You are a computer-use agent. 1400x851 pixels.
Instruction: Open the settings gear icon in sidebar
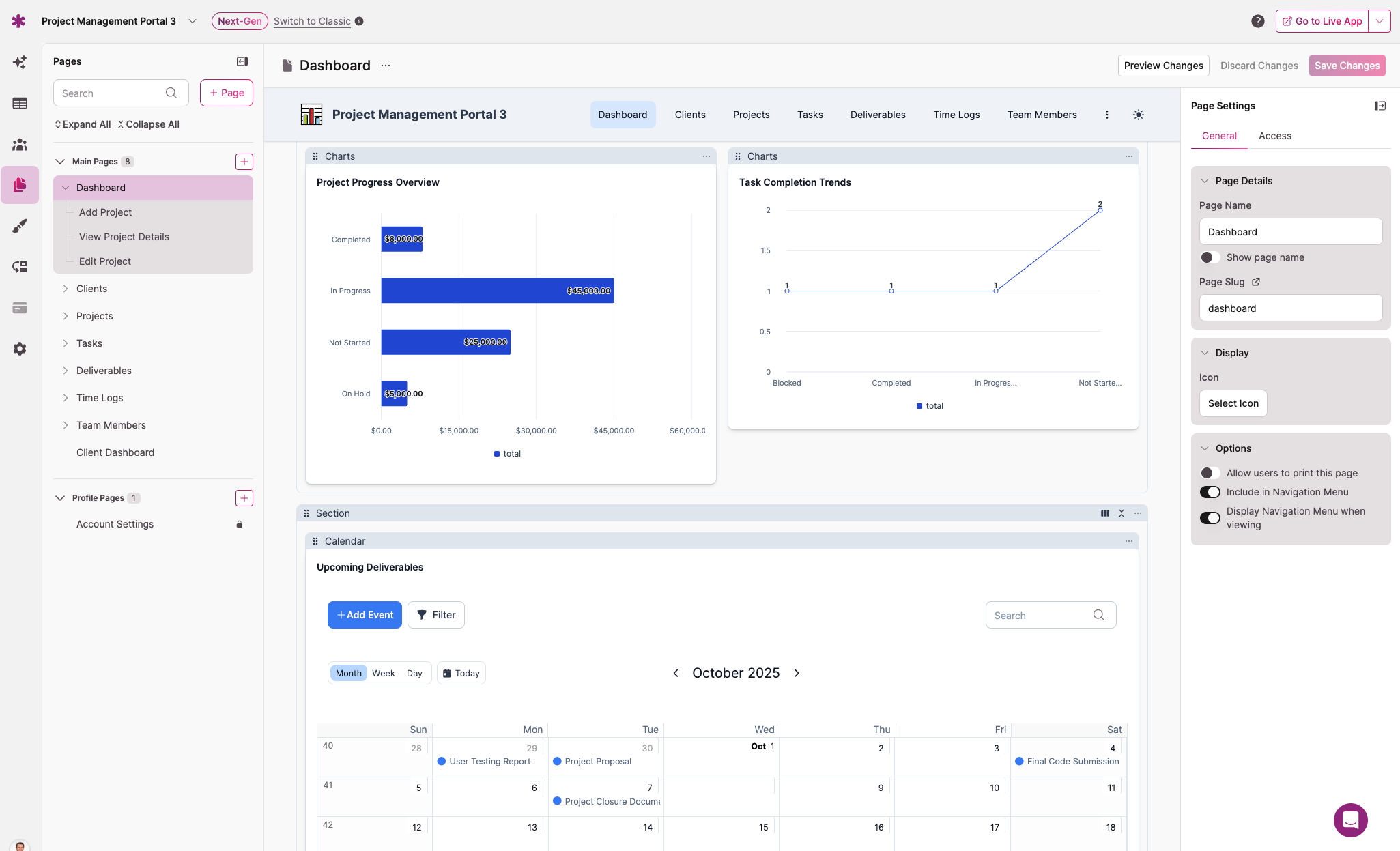point(20,349)
